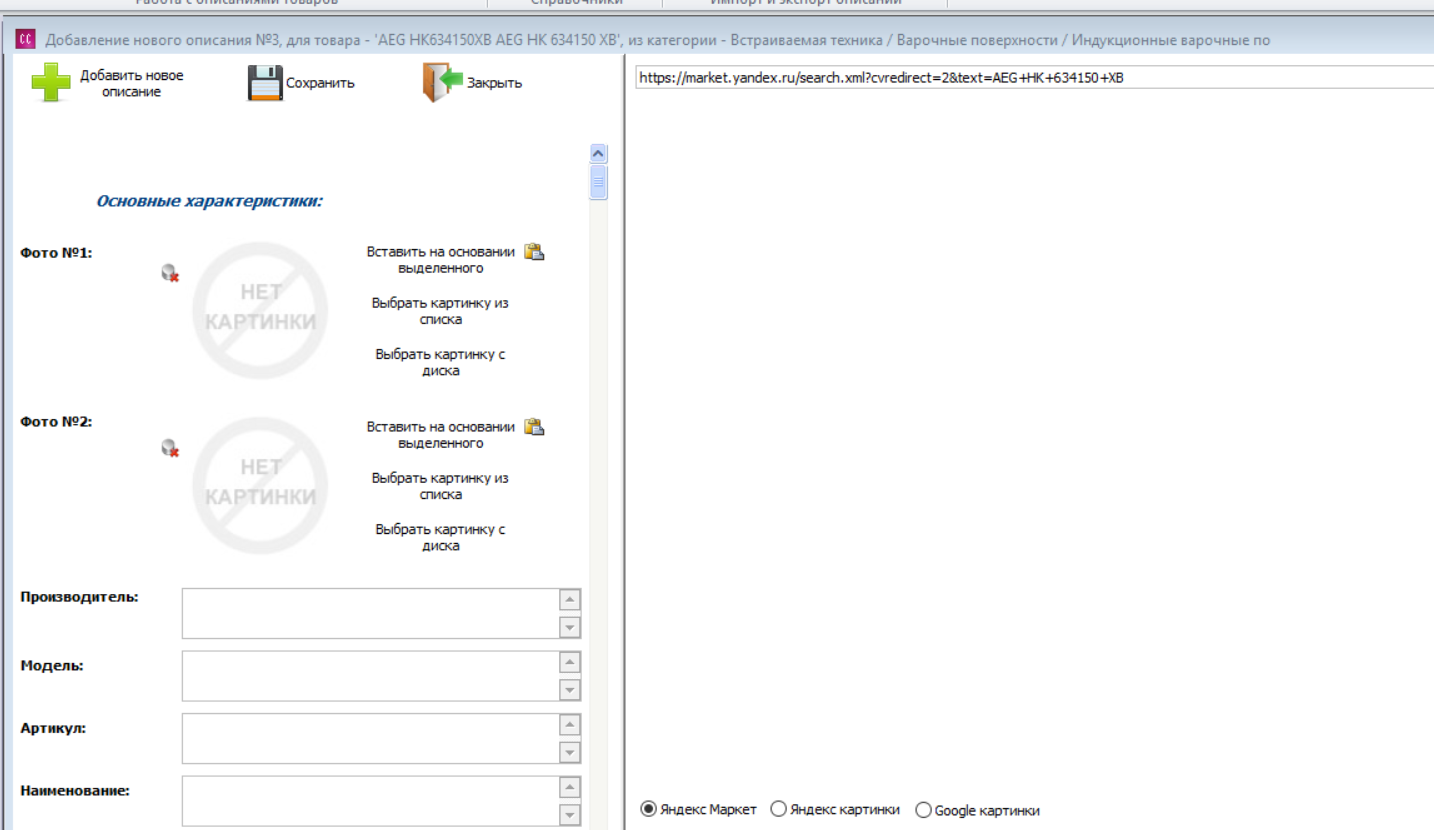Screen dimensions: 1434x830
Task: Click into the Наименование text field
Action: click(369, 801)
